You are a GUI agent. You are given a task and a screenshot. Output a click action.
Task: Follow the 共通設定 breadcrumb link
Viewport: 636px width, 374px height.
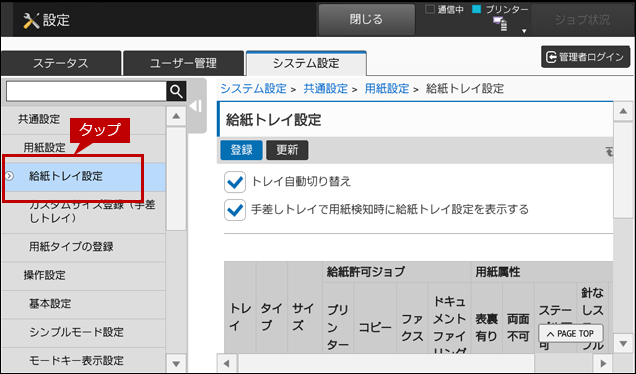pyautogui.click(x=326, y=88)
